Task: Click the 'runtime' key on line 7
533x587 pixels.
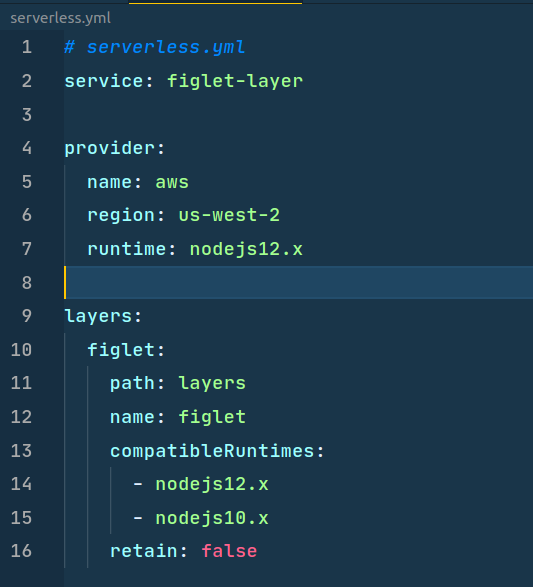Action: coord(127,249)
